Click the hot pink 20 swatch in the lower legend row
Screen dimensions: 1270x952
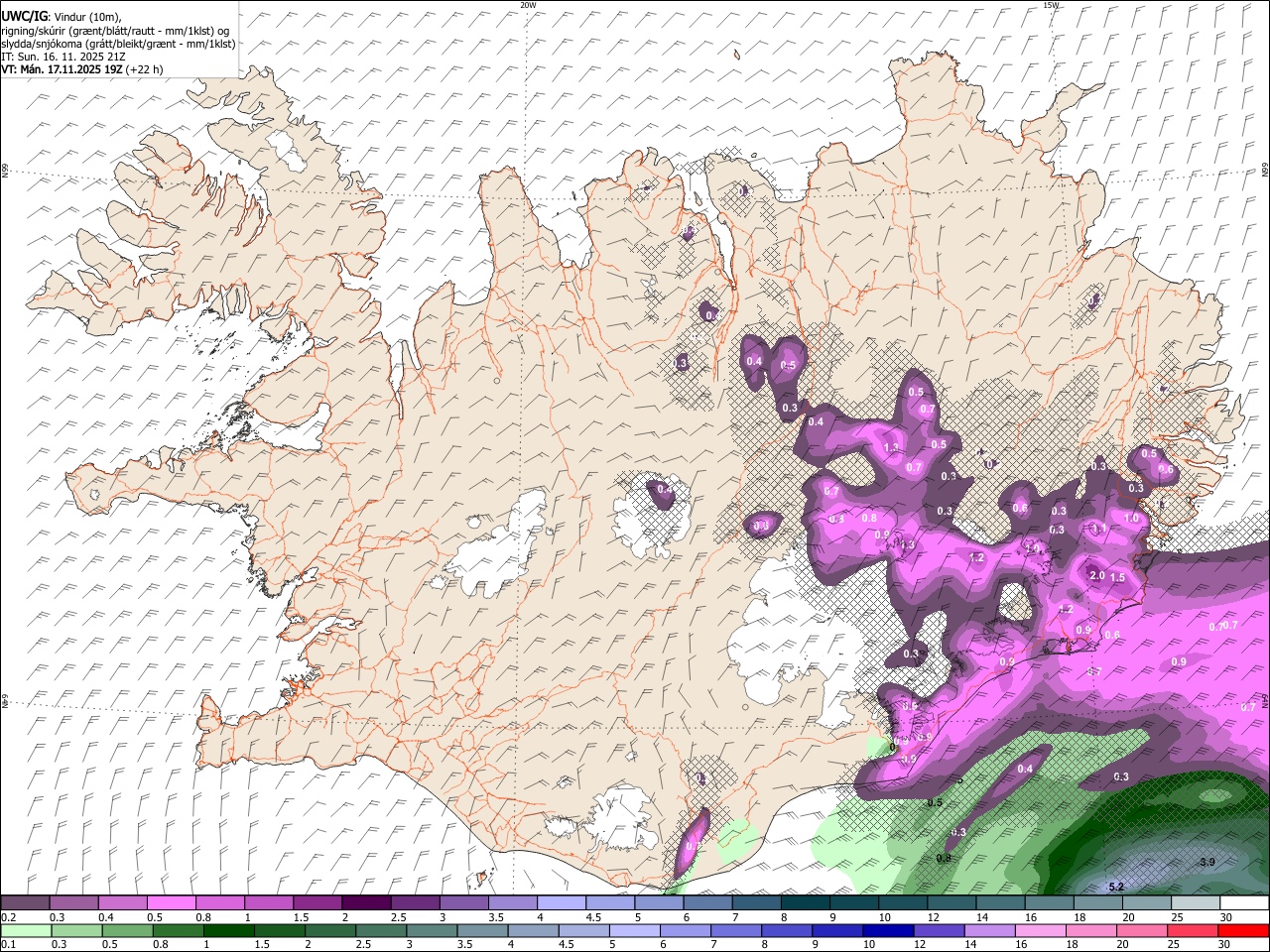(1141, 930)
